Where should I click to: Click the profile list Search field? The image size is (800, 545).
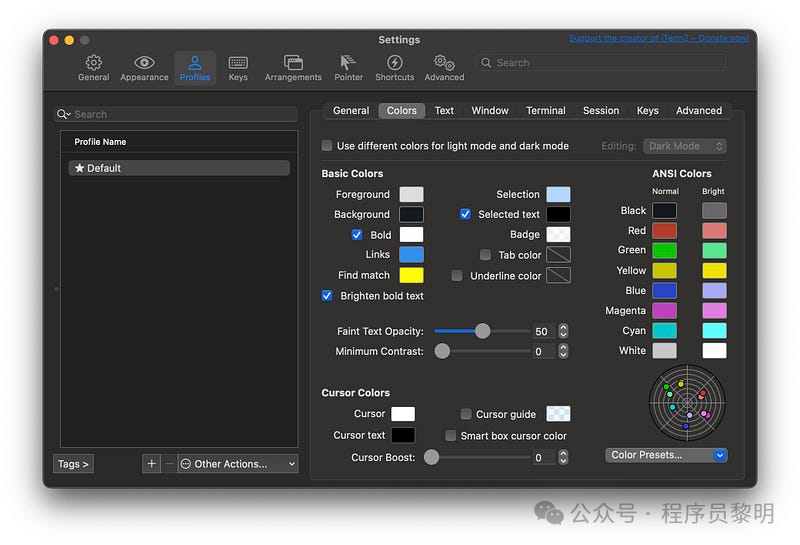coord(176,114)
